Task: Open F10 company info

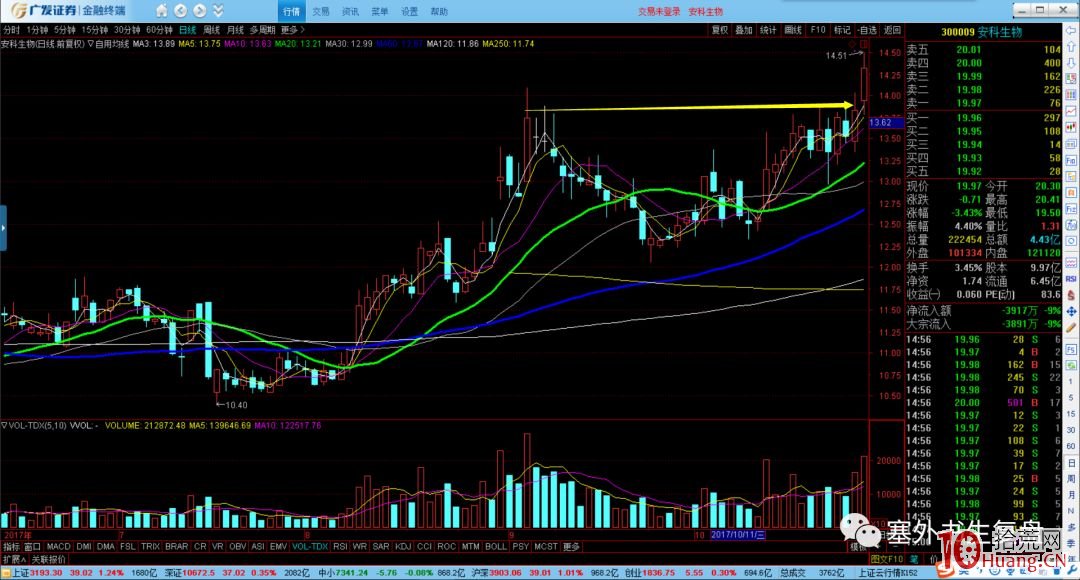Action: click(818, 30)
